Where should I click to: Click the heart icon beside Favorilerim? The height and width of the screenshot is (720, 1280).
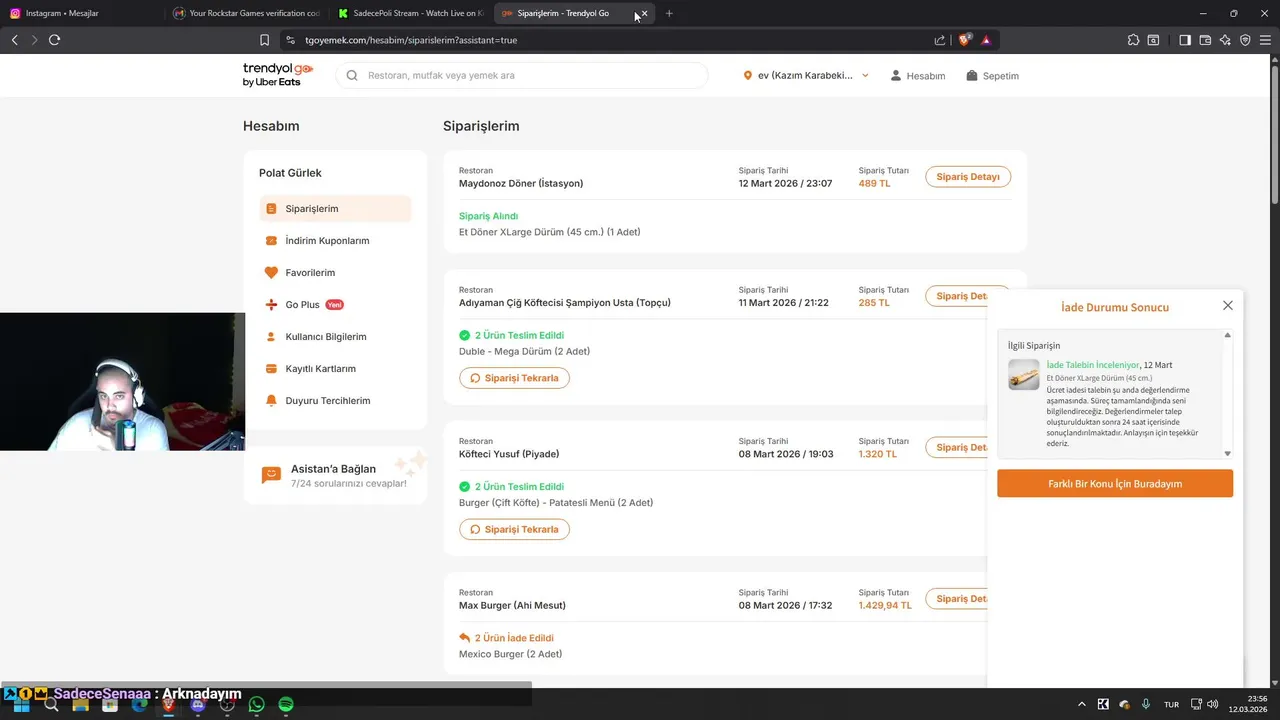(x=271, y=273)
